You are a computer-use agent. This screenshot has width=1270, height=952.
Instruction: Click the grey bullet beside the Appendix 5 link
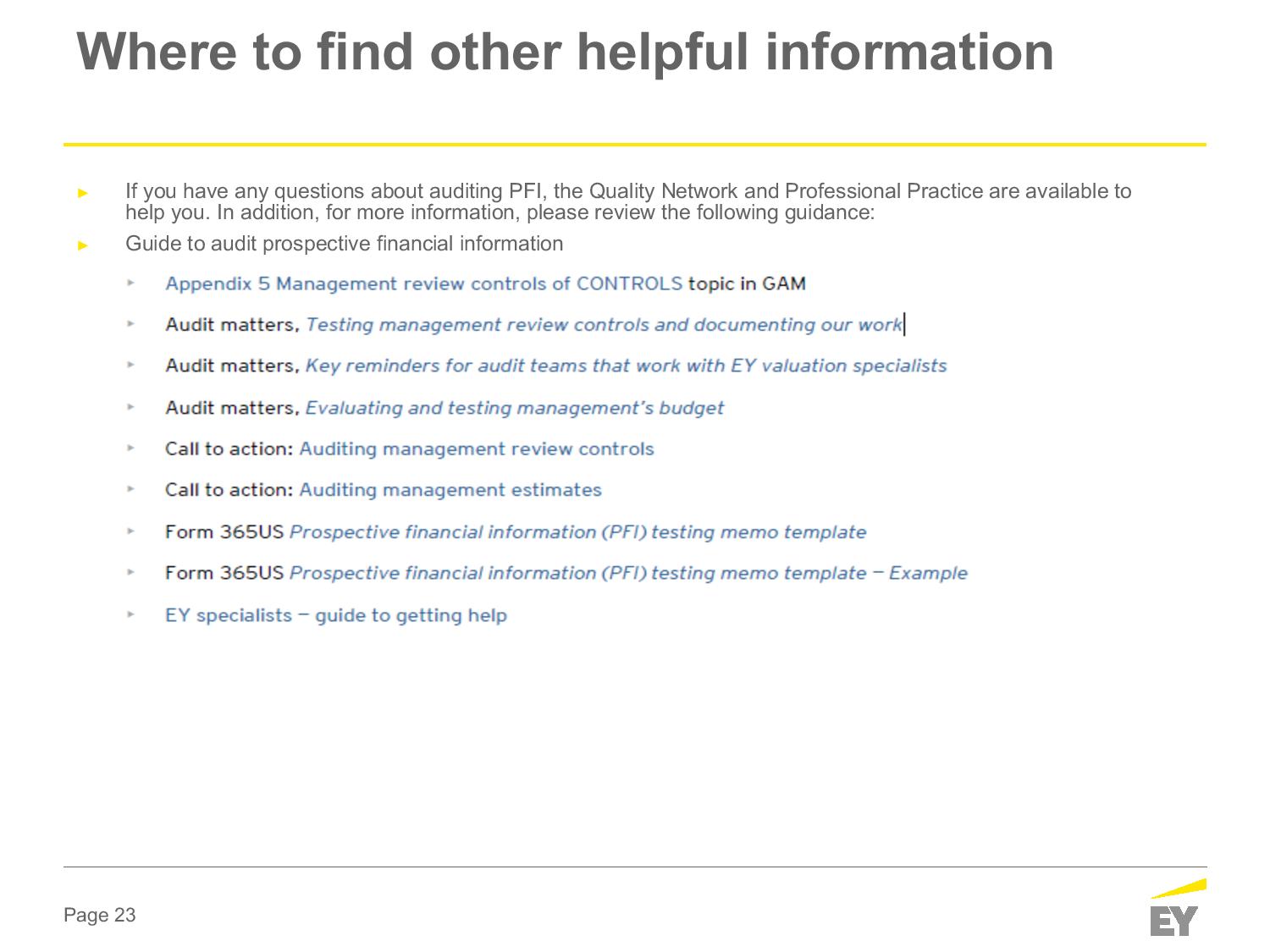click(131, 283)
